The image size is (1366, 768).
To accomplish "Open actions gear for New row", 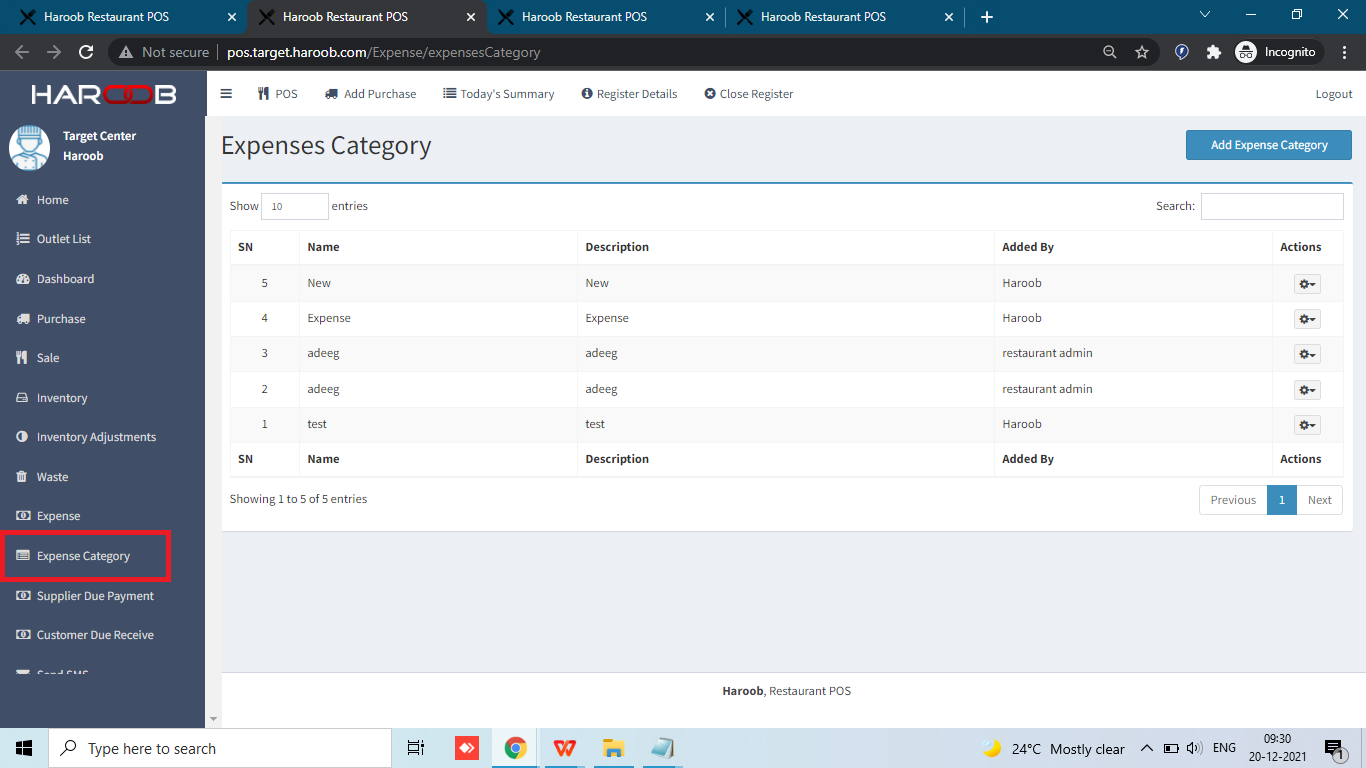I will coord(1307,284).
